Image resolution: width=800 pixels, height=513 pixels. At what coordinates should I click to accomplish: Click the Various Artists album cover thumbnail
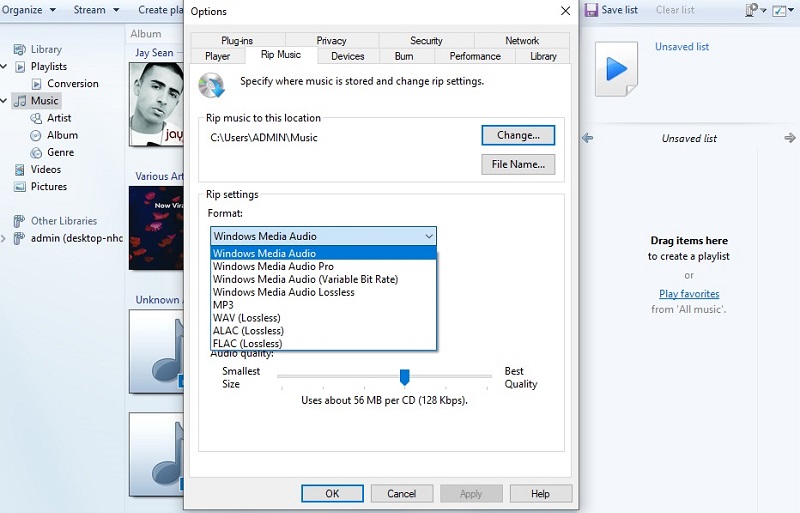(x=156, y=228)
